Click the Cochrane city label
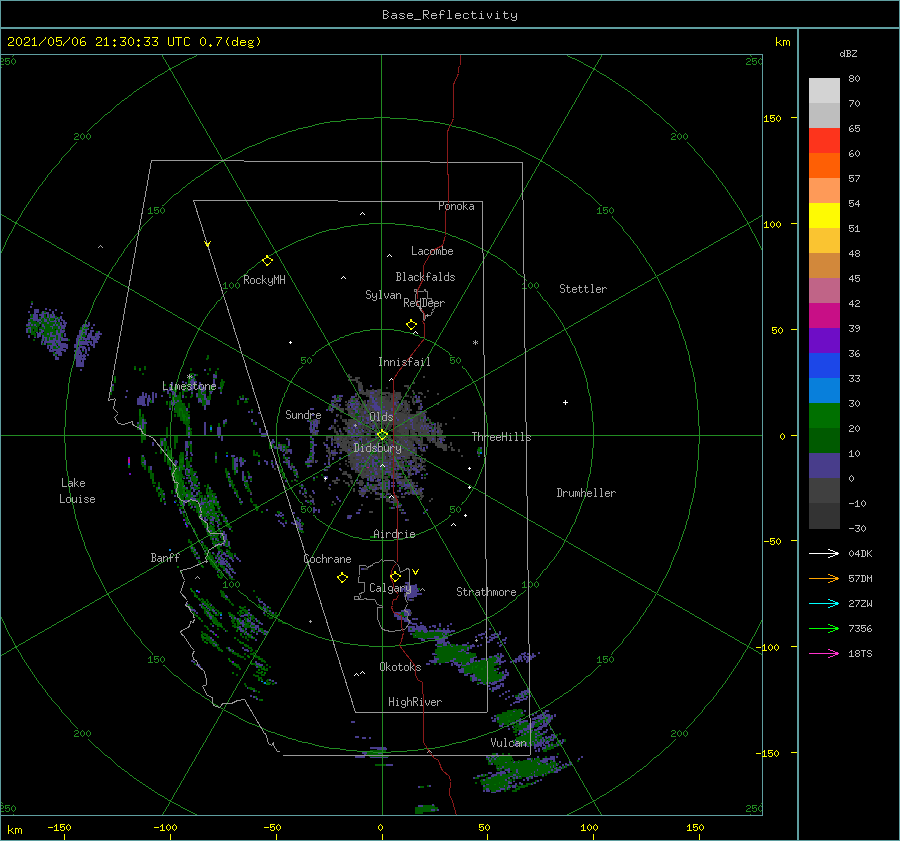This screenshot has width=900, height=841. (327, 559)
